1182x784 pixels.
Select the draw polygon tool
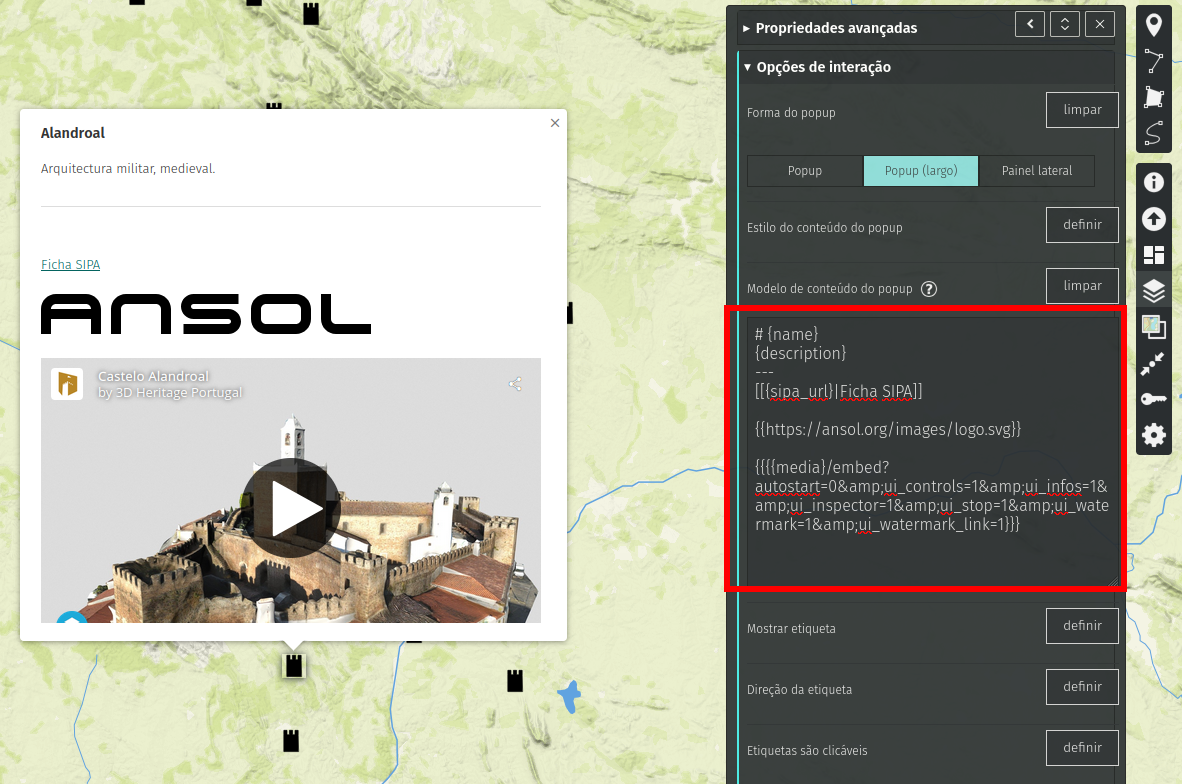point(1153,97)
